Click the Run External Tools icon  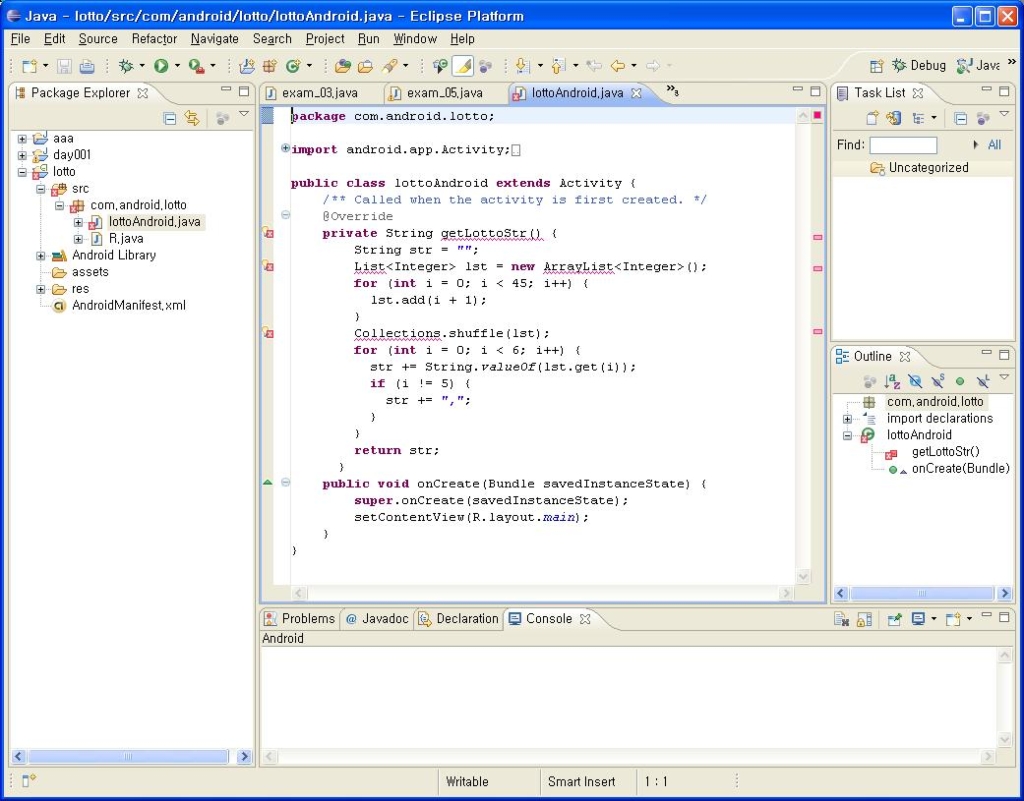point(196,65)
